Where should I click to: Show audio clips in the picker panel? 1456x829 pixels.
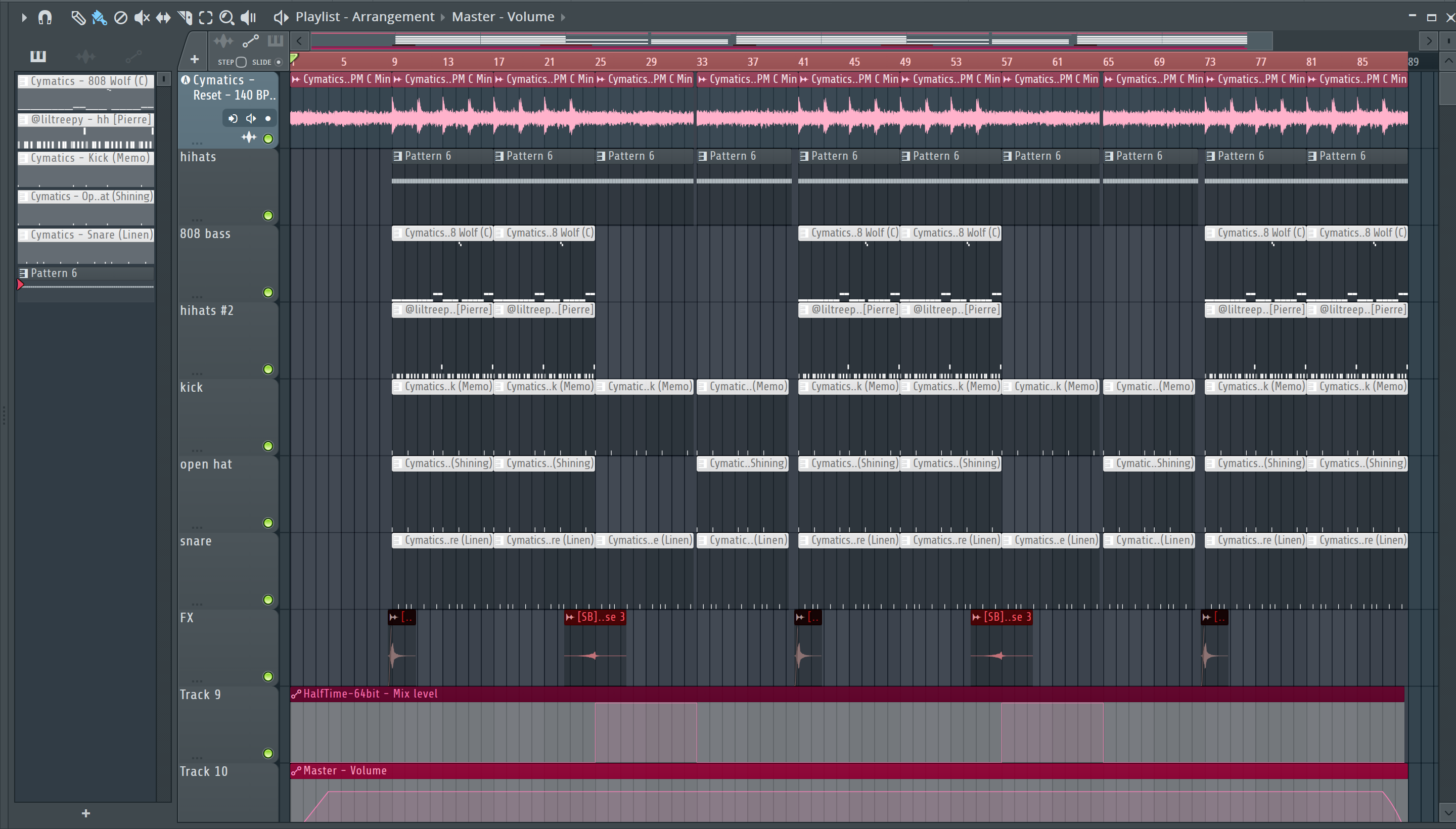(x=85, y=56)
